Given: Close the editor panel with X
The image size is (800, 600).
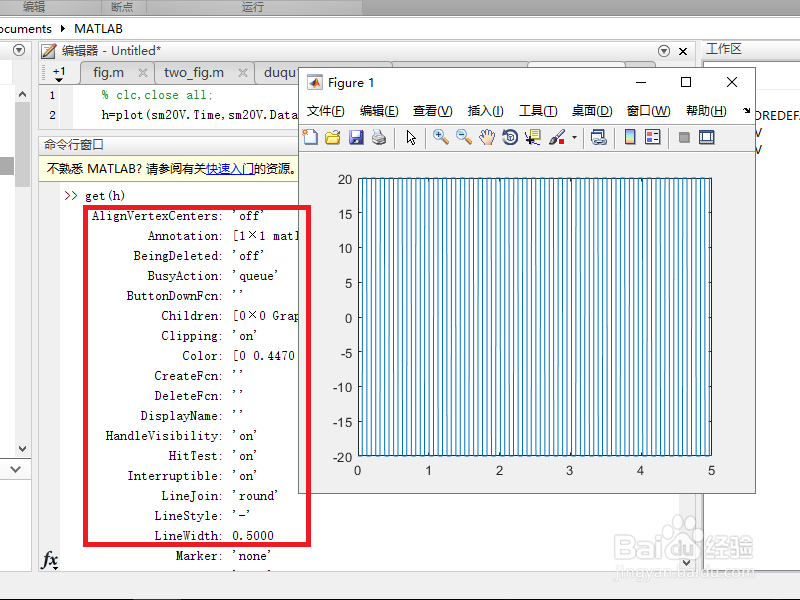Looking at the screenshot, I should coord(683,51).
